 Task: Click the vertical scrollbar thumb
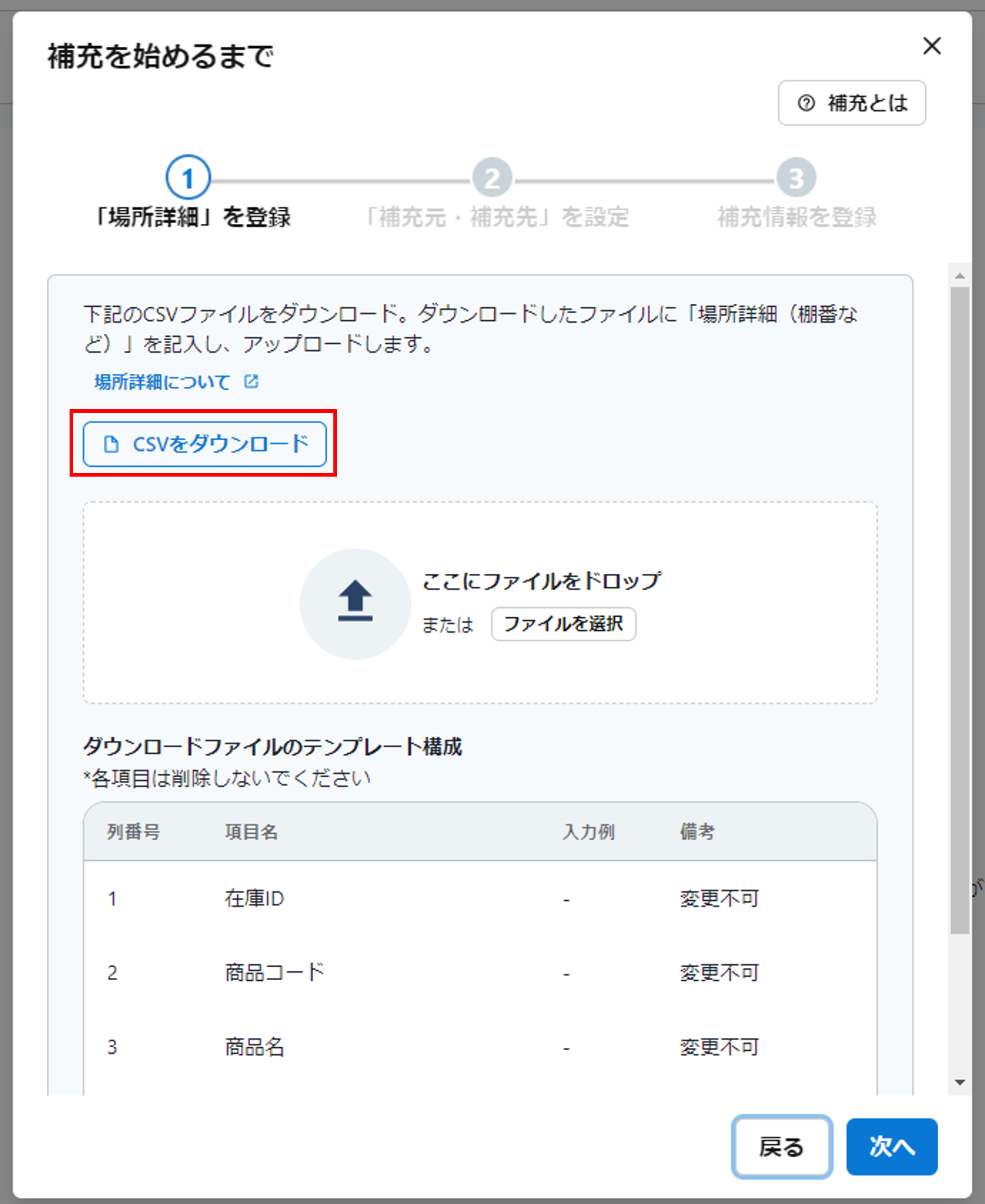(960, 610)
